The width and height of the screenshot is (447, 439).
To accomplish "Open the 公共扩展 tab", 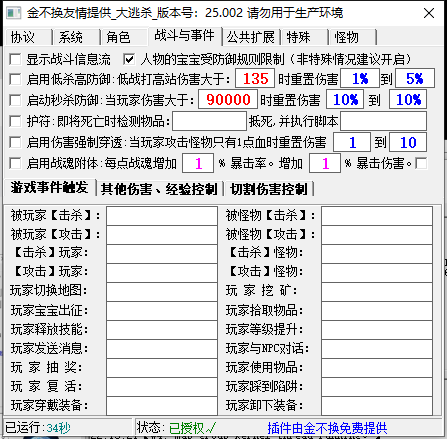I will (x=251, y=37).
